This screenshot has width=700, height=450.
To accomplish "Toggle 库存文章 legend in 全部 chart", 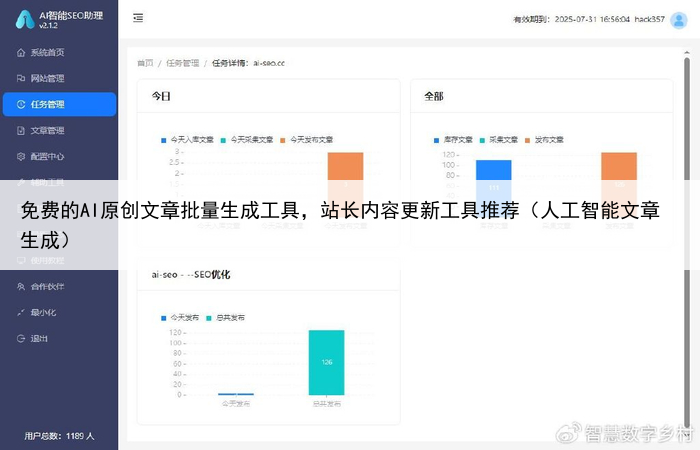I will tap(455, 139).
